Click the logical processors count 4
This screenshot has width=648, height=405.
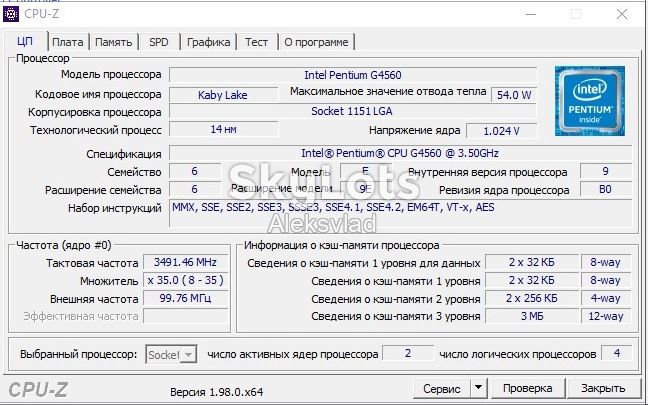pyautogui.click(x=617, y=353)
